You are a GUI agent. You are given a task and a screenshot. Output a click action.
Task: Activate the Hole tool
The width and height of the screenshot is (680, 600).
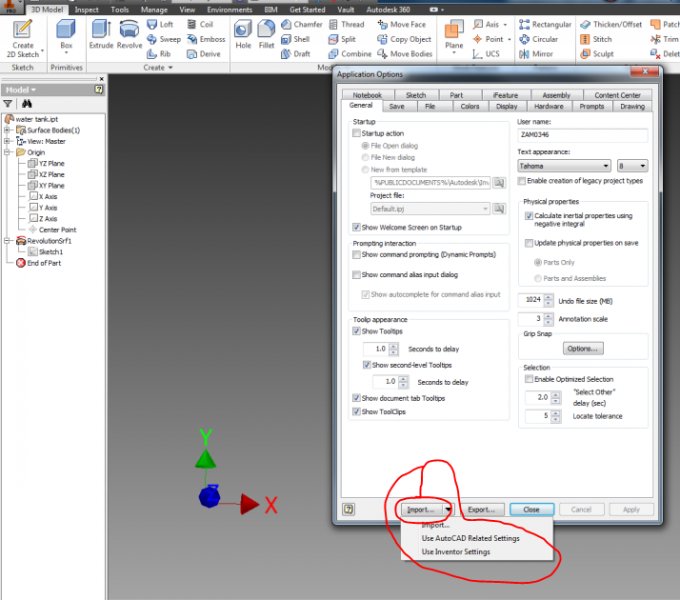pyautogui.click(x=243, y=34)
